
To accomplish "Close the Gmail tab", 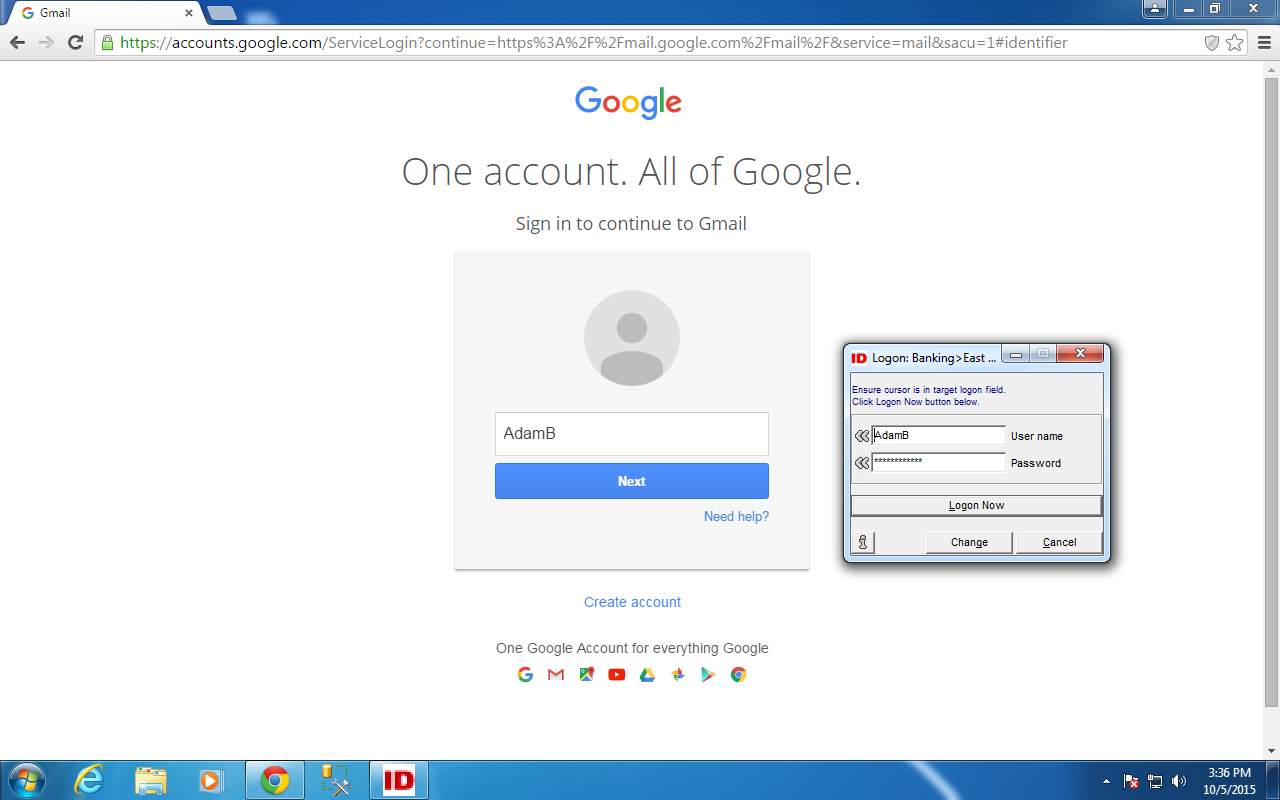I will [189, 13].
